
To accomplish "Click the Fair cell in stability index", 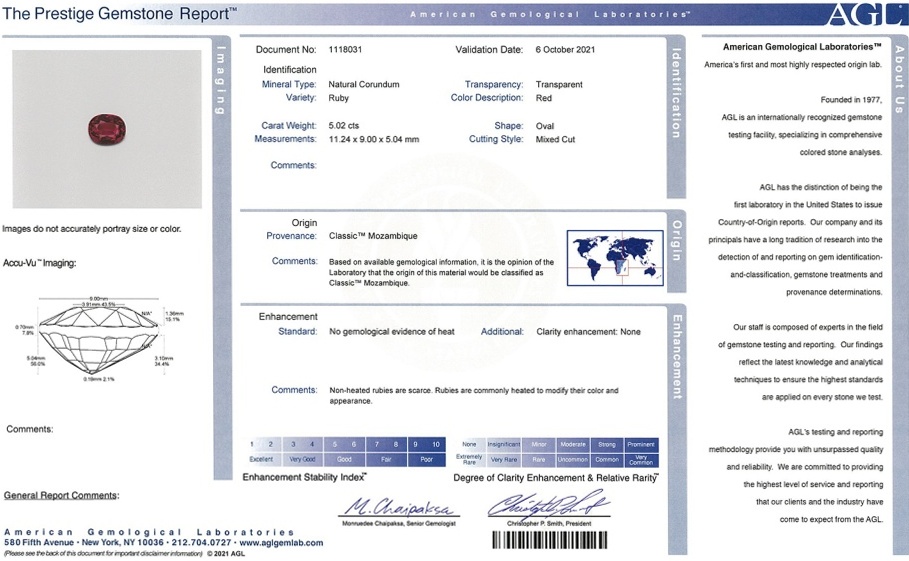I will pyautogui.click(x=386, y=460).
